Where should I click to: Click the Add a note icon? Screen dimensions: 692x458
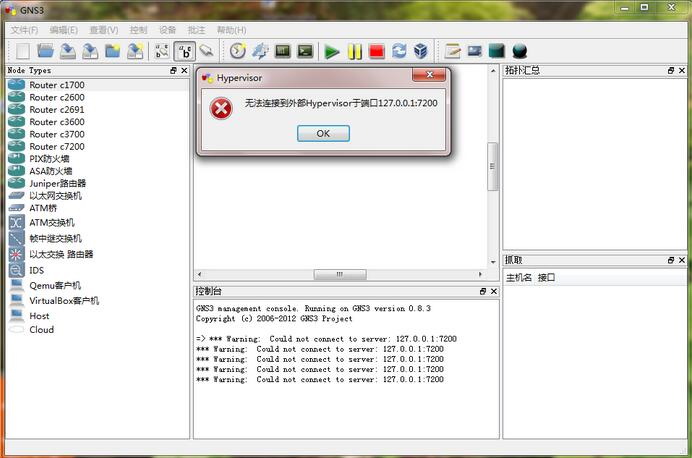(452, 51)
